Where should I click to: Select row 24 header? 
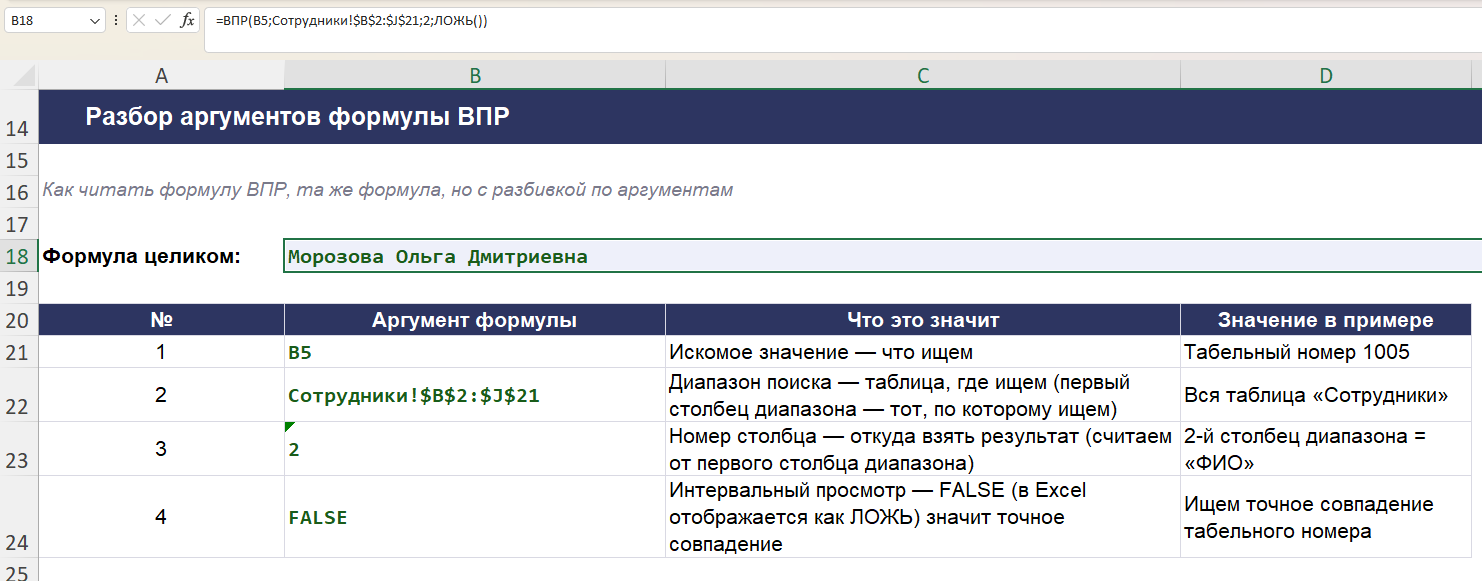coord(19,517)
